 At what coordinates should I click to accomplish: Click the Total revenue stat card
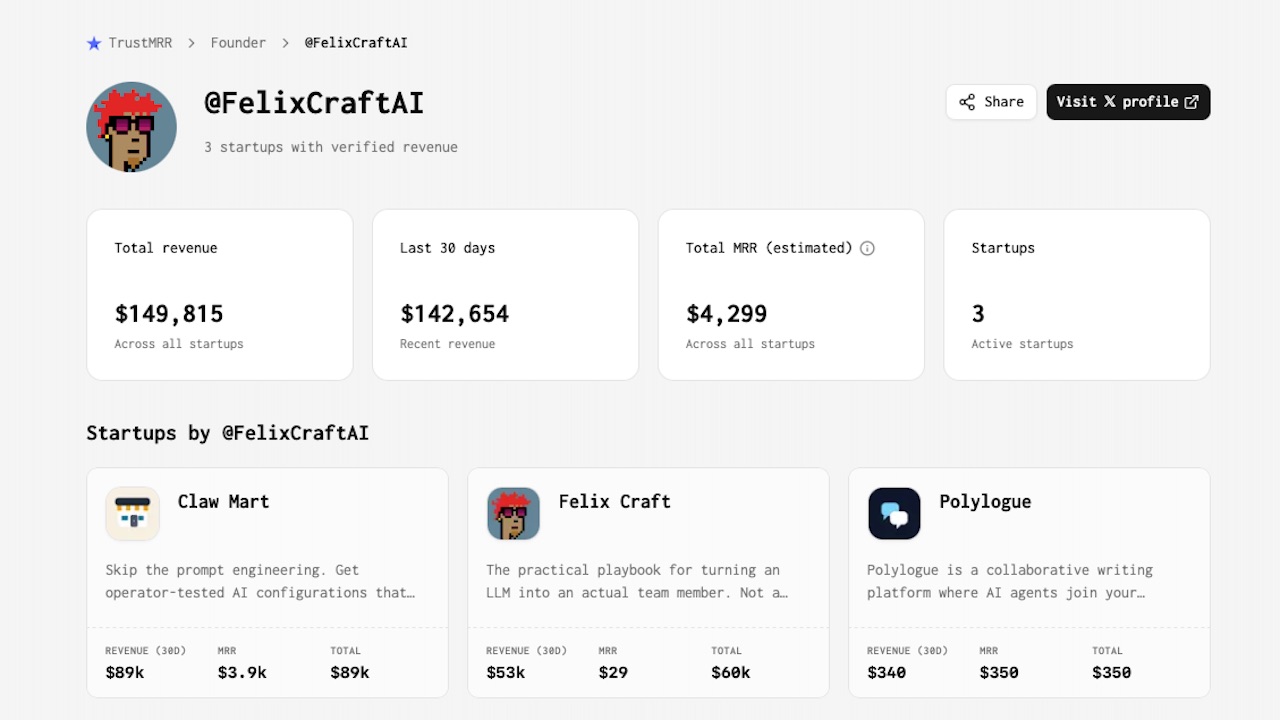[219, 294]
